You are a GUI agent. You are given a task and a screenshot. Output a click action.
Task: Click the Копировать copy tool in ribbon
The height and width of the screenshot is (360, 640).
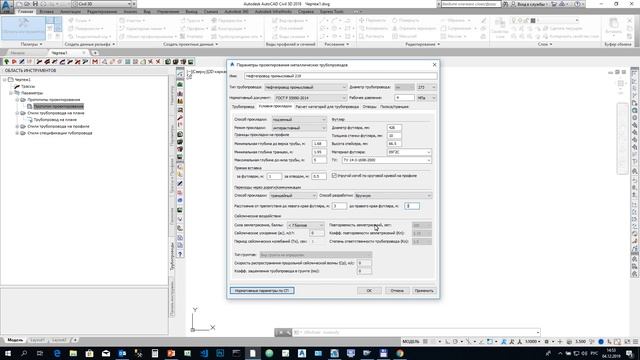coord(373,28)
